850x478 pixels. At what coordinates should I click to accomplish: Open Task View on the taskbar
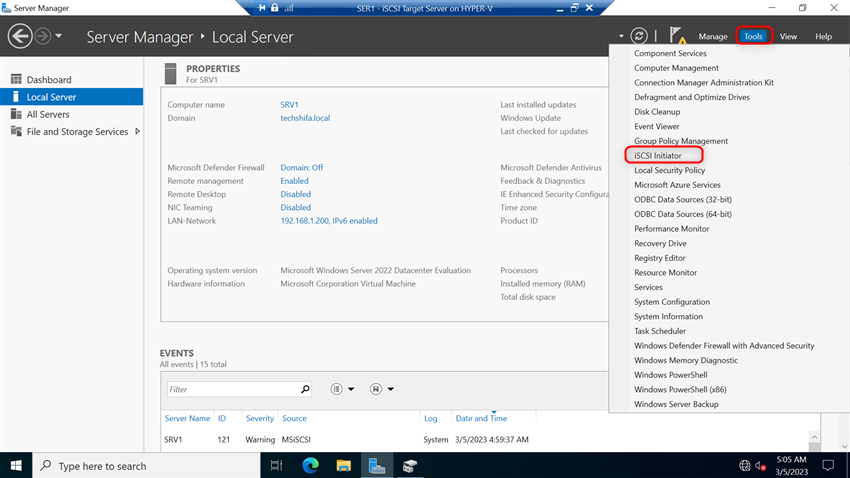point(276,466)
